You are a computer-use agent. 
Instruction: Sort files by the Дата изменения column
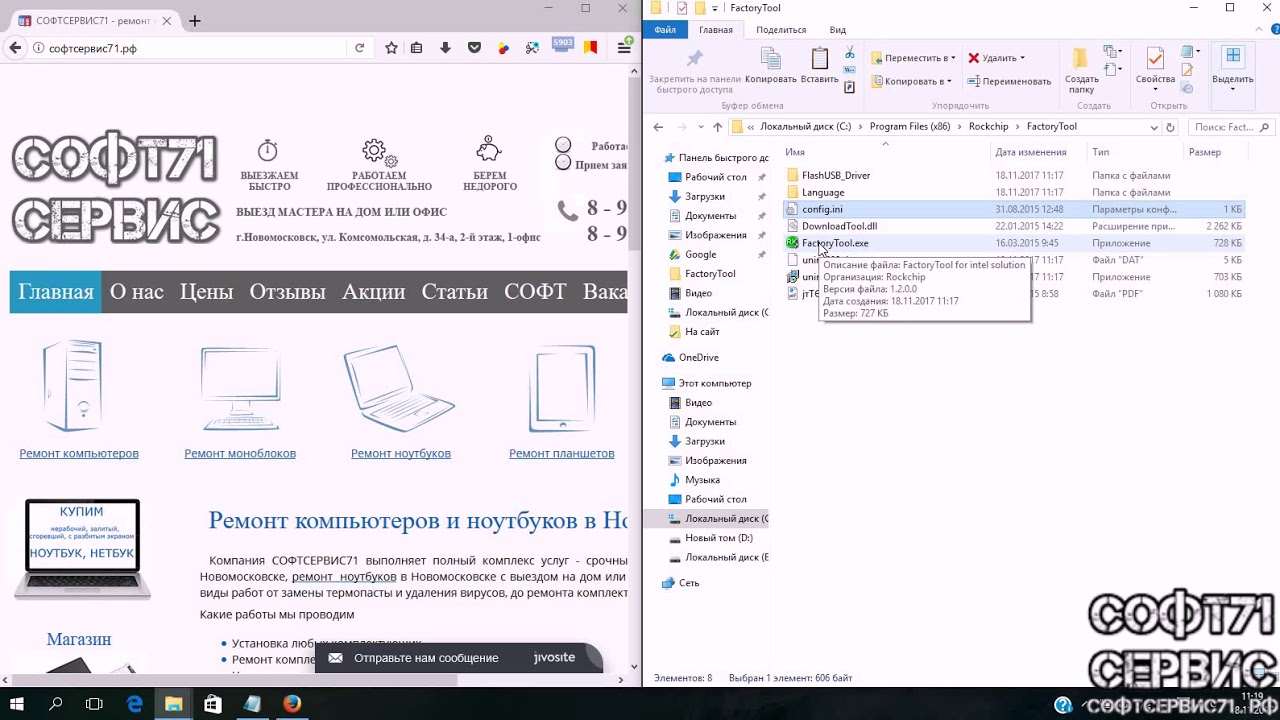pyautogui.click(x=1031, y=152)
